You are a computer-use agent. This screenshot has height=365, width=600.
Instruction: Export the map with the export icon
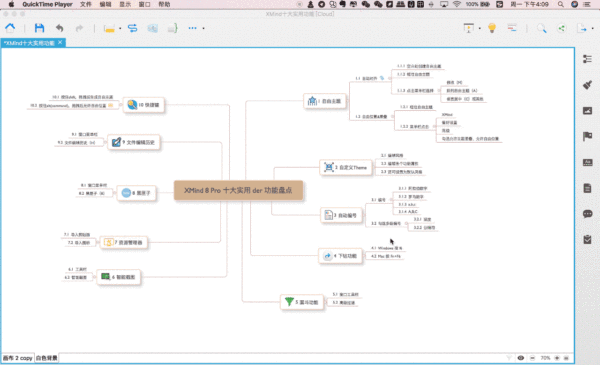coord(582,28)
